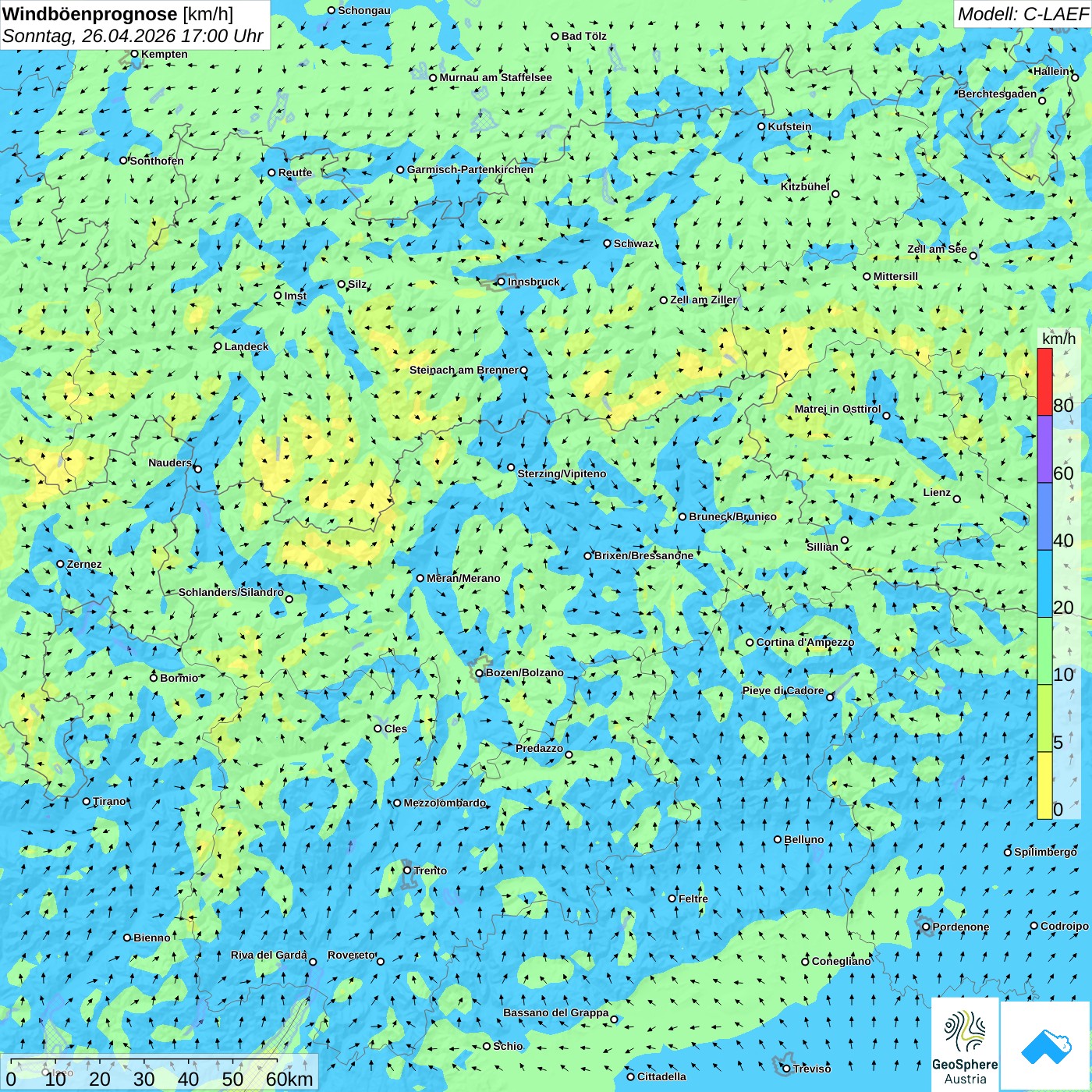Click the Belluno city marker circle

pos(777,839)
